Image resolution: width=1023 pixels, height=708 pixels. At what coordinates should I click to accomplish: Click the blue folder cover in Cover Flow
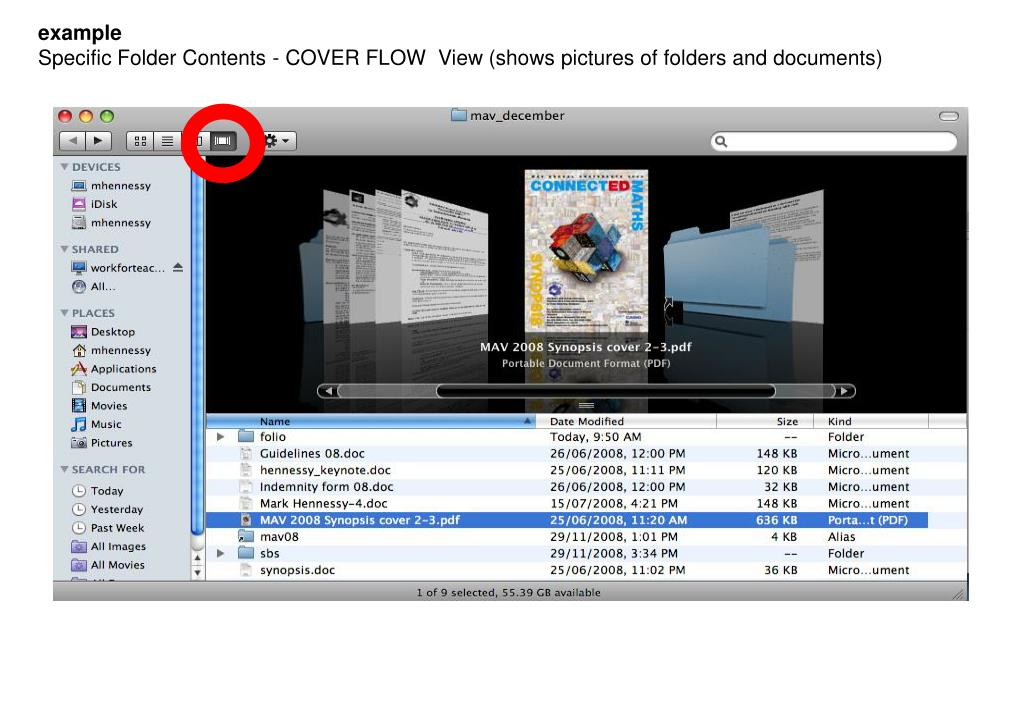(x=718, y=268)
